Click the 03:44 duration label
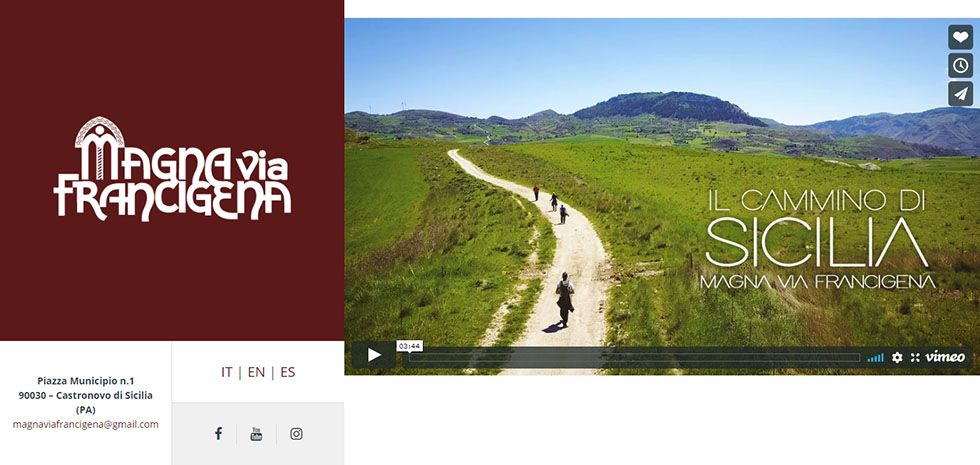980x465 pixels. pos(409,346)
